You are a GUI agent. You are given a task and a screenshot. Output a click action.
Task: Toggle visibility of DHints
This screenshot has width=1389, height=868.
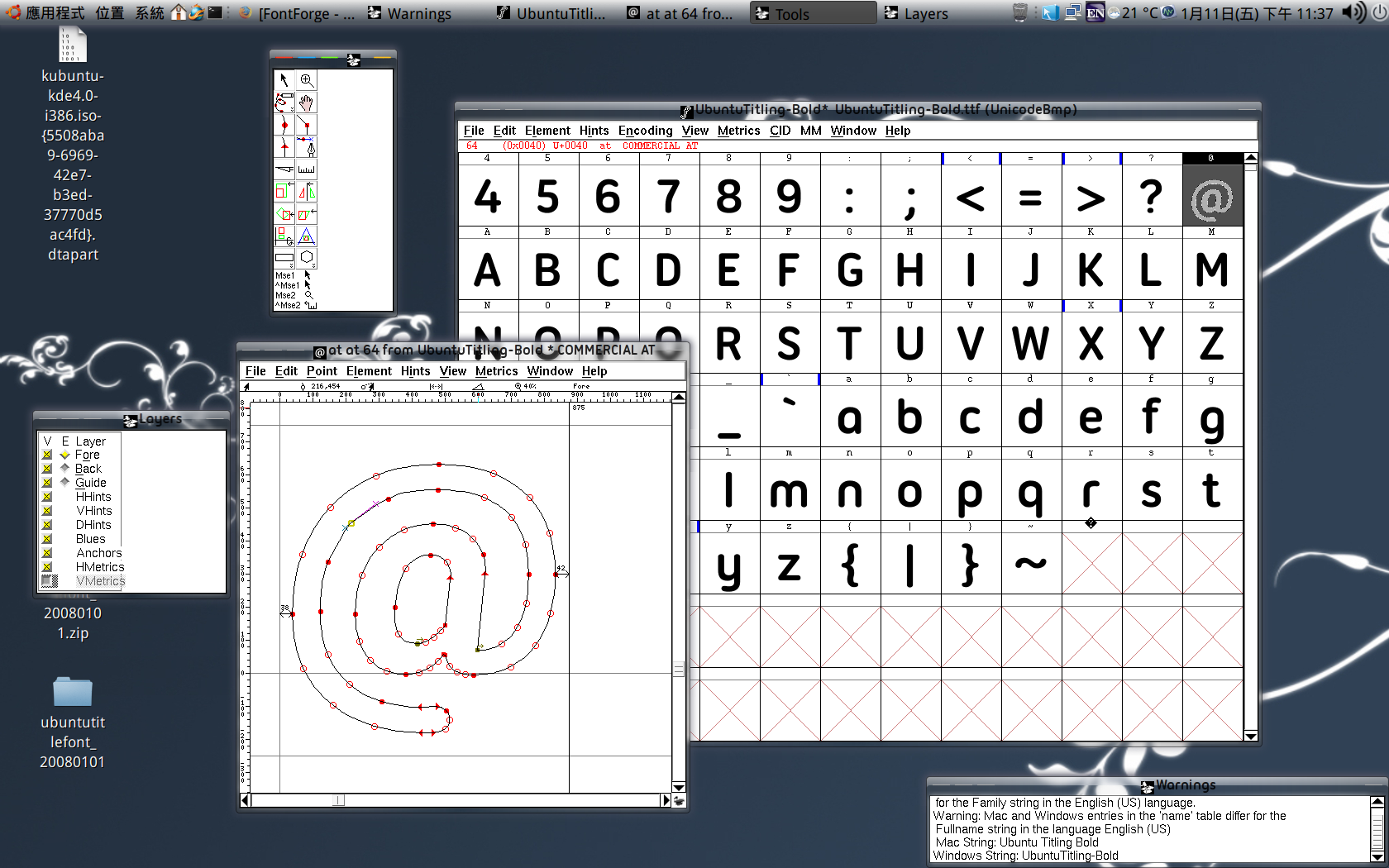pyautogui.click(x=47, y=525)
